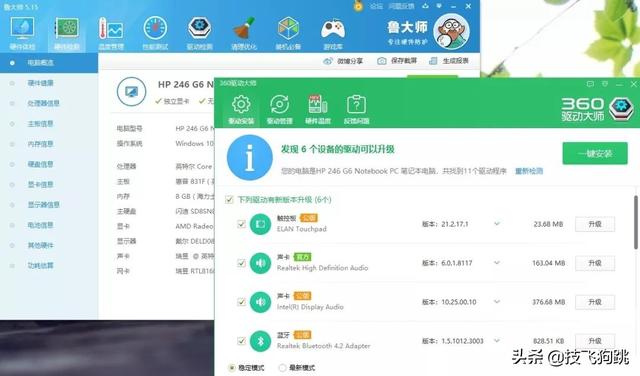Click the green 一键安装 button
This screenshot has height=376, width=640.
595,154
